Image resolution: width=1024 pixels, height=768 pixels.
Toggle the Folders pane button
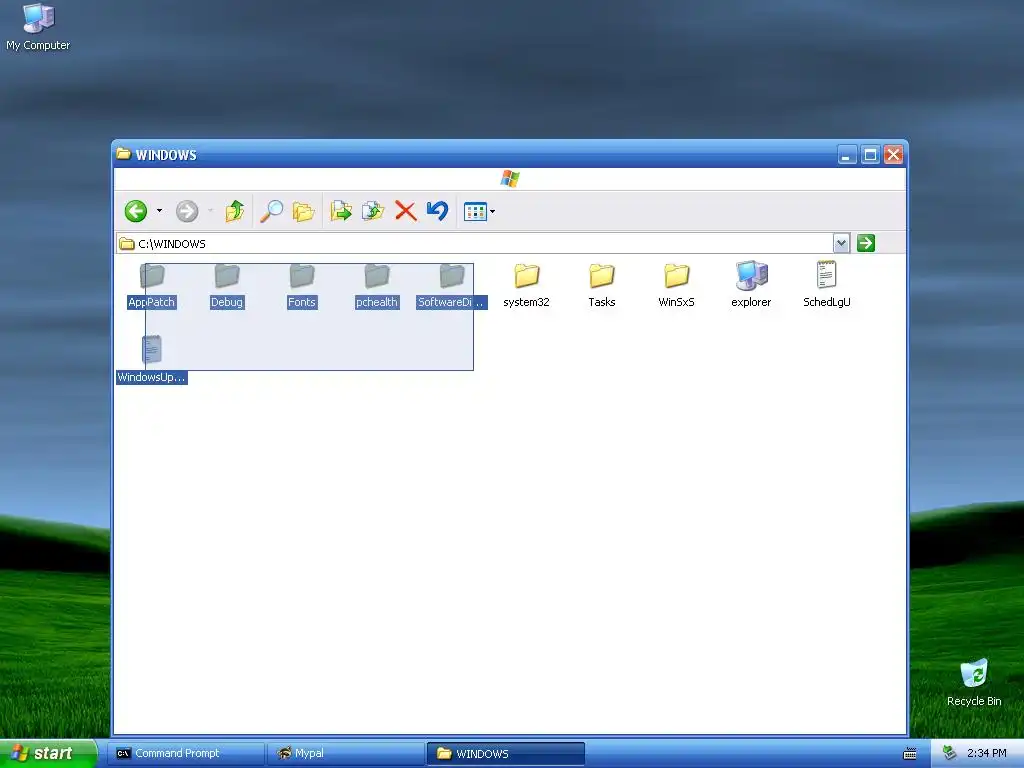[304, 211]
